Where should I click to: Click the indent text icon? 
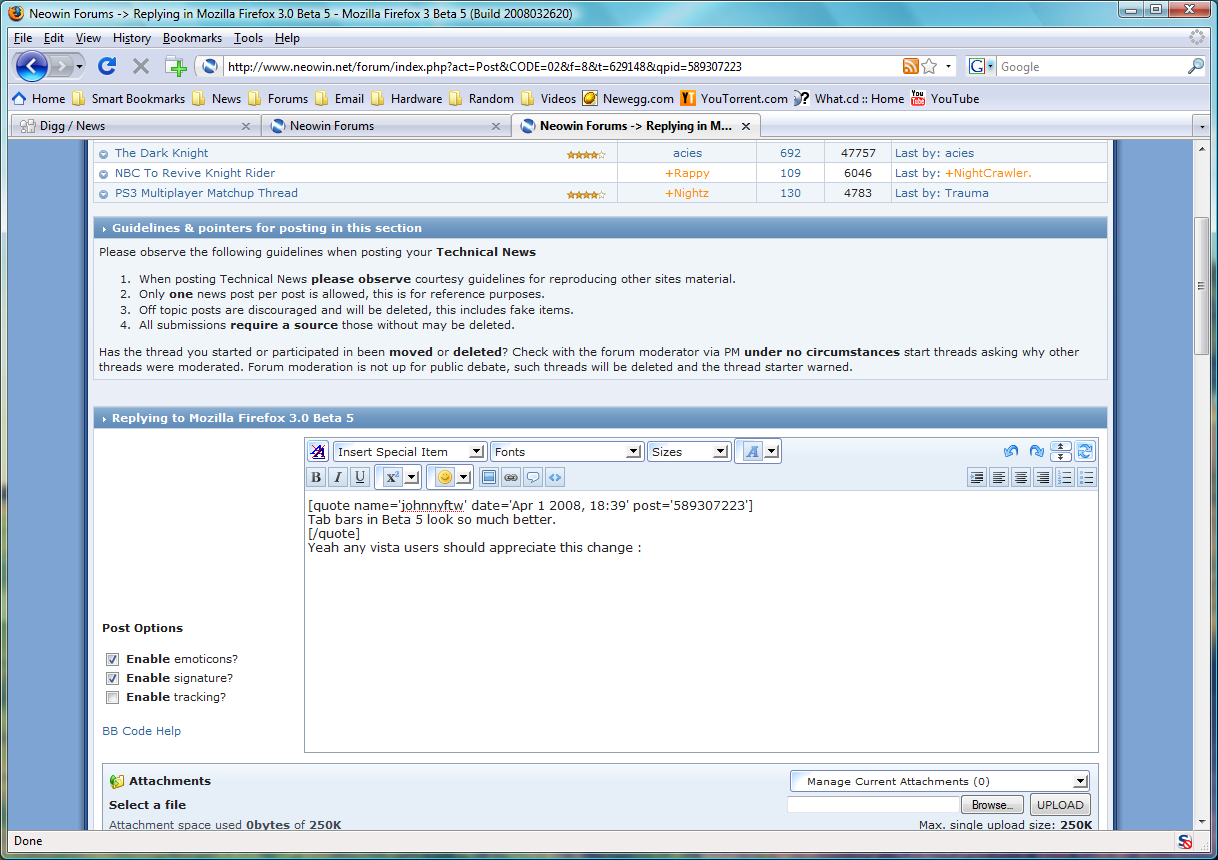(977, 478)
